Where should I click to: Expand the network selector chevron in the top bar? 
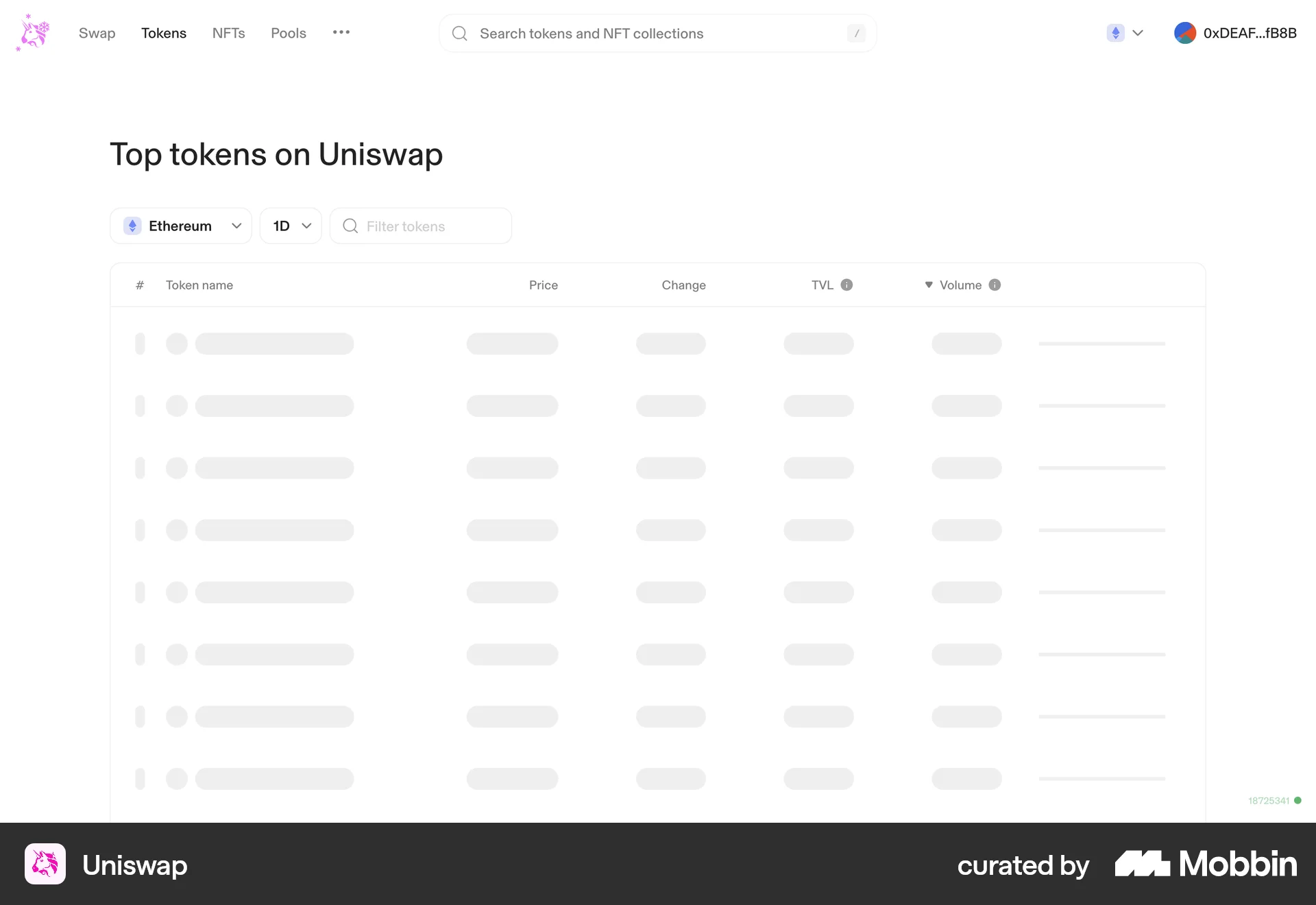pyautogui.click(x=1138, y=33)
